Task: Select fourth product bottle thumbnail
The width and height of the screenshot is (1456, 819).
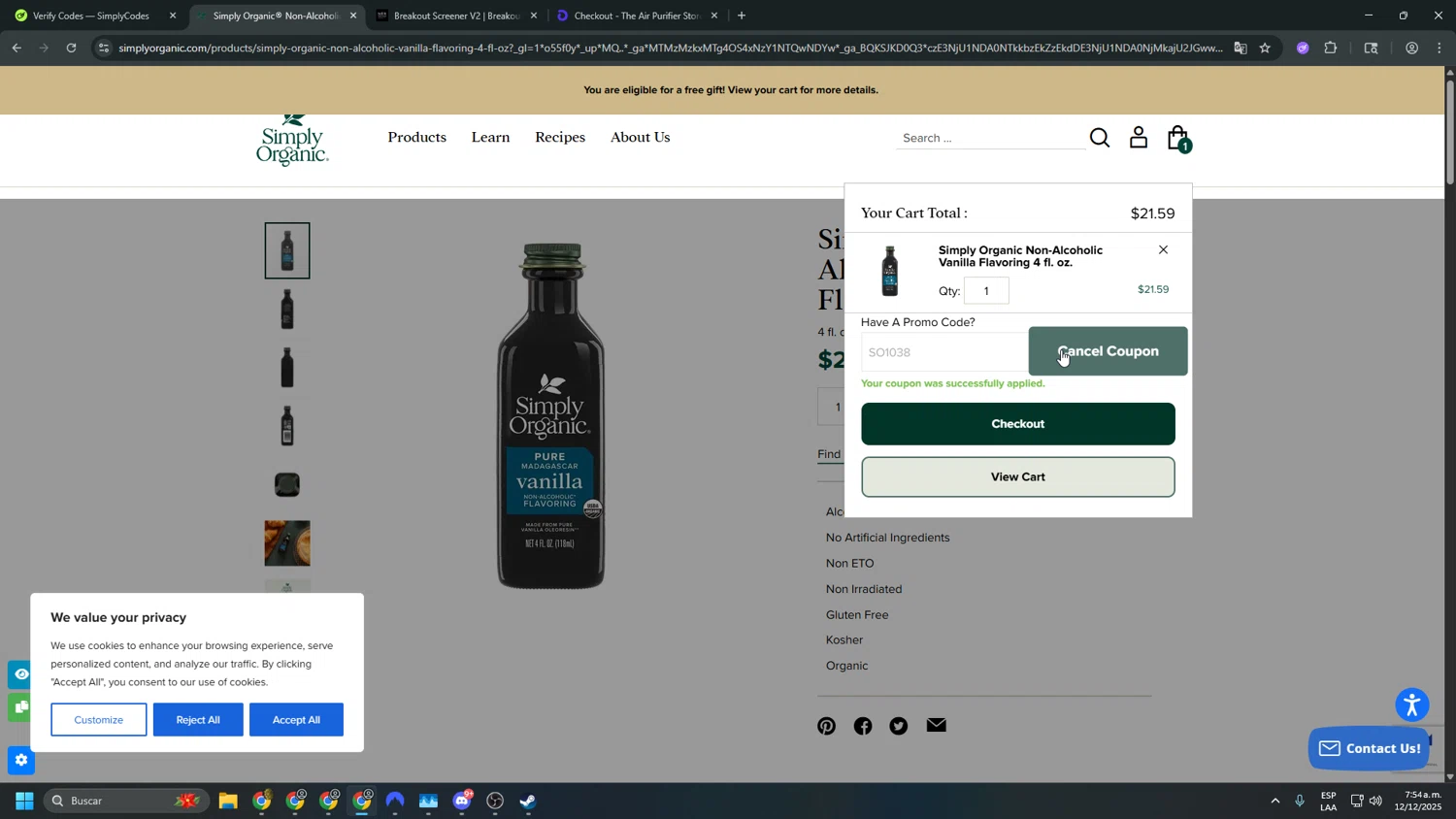Action: pyautogui.click(x=287, y=426)
